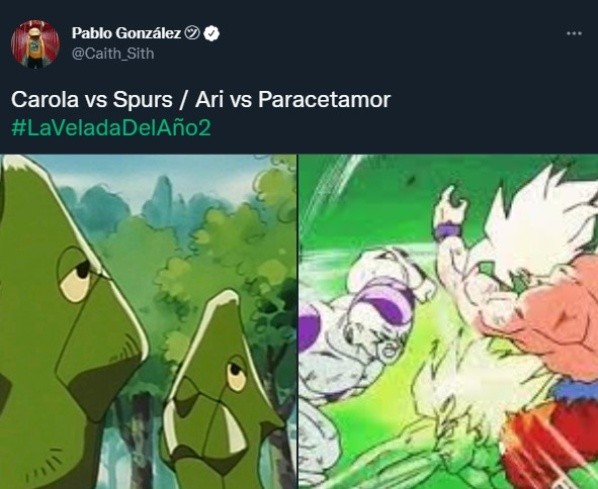Open the Pablo González display name link
598x489 pixels.
126,34
